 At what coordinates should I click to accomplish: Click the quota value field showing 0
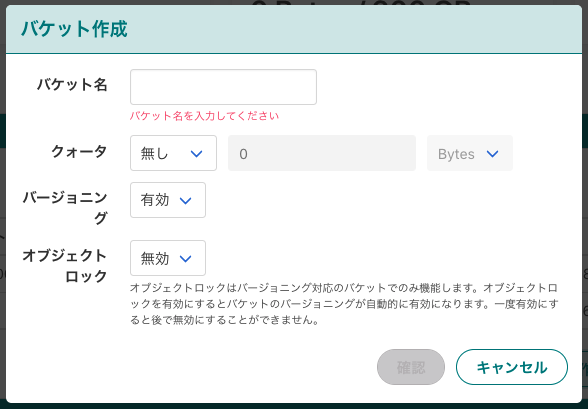(x=322, y=153)
